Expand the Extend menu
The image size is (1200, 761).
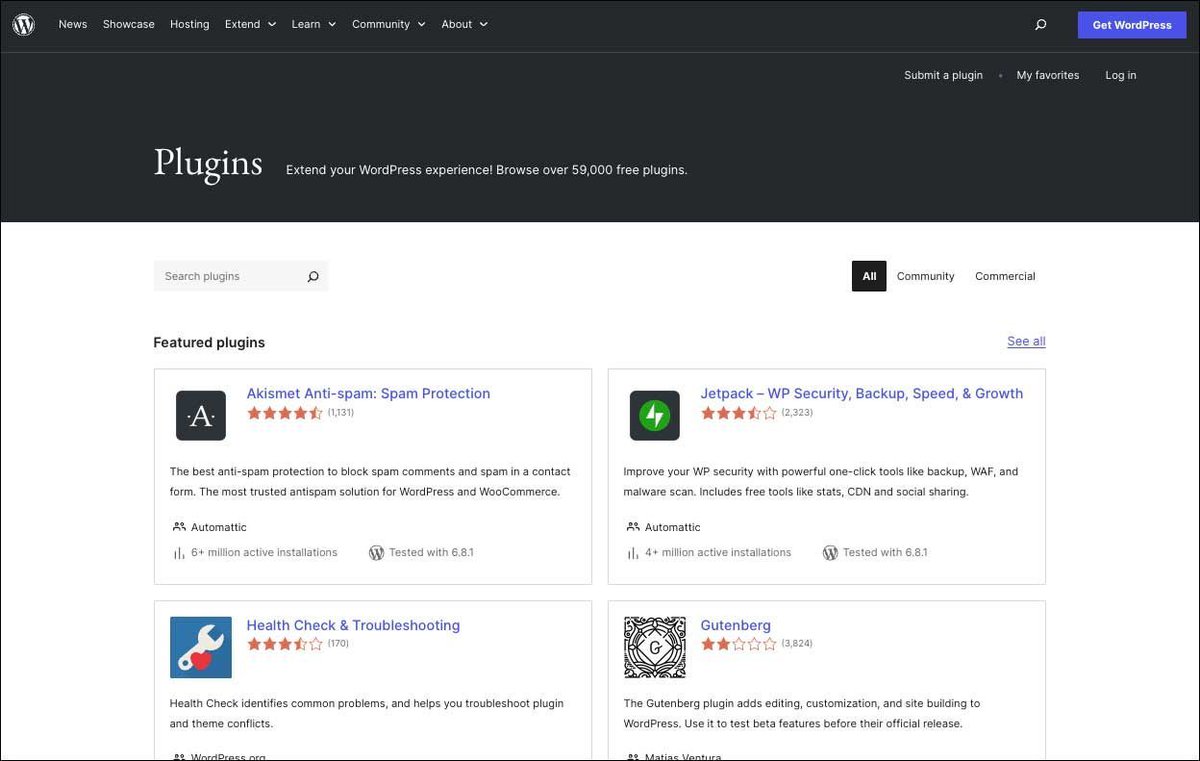250,25
